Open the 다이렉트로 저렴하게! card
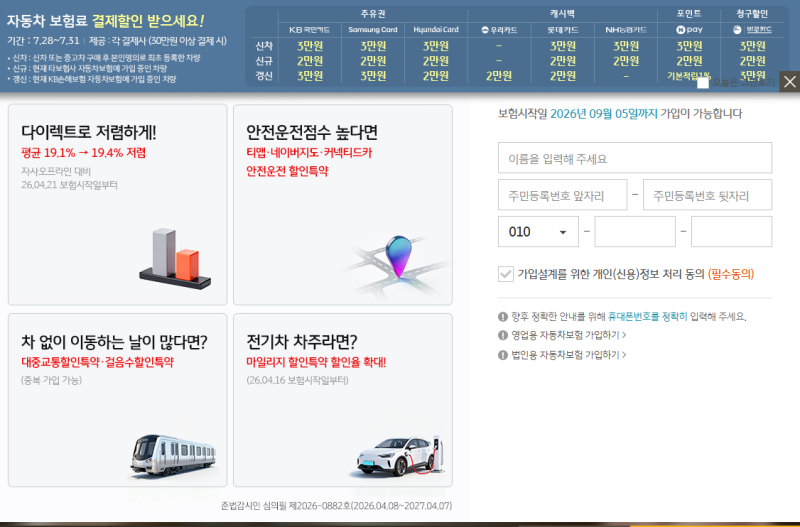The width and height of the screenshot is (800, 527). pos(117,205)
